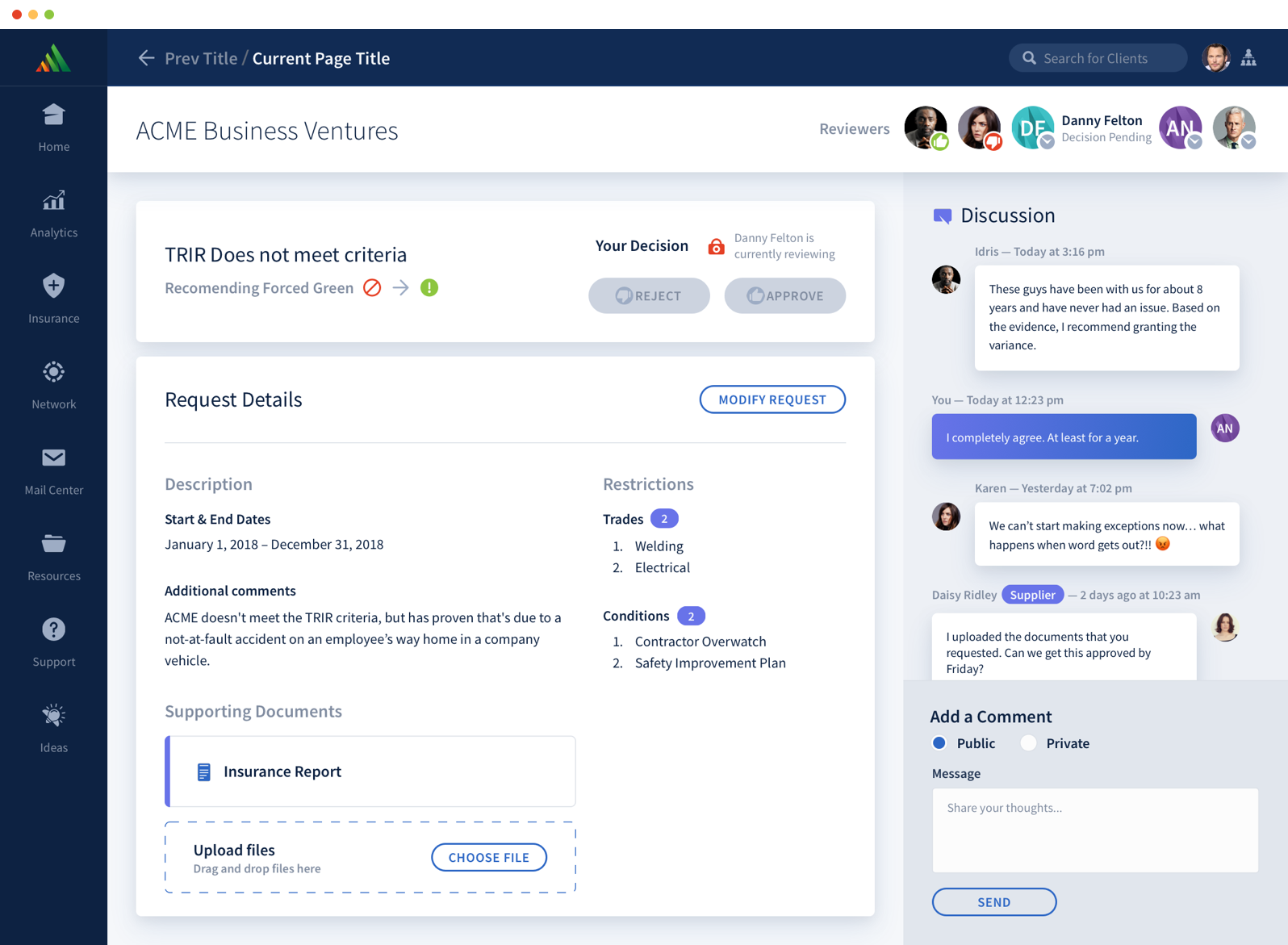The width and height of the screenshot is (1288, 945).
Task: Click the back arrow in header
Action: point(146,58)
